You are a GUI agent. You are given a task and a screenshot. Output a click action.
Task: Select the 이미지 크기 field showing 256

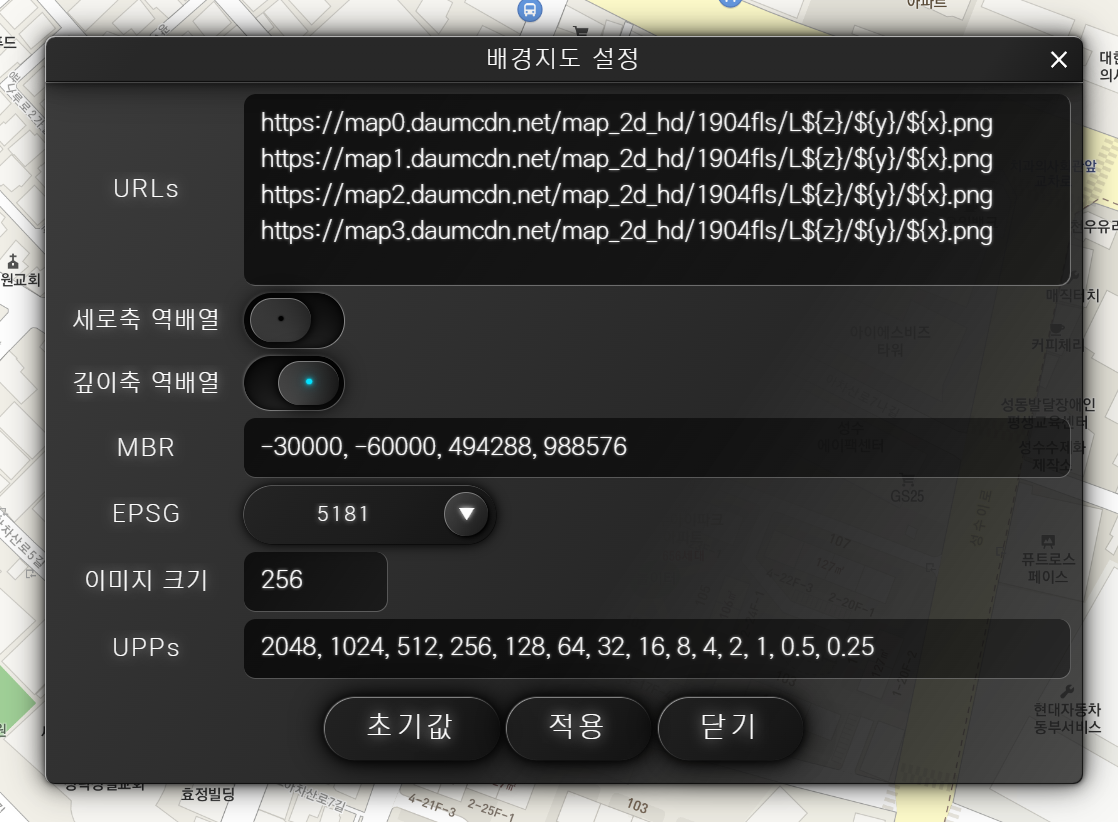(x=315, y=580)
